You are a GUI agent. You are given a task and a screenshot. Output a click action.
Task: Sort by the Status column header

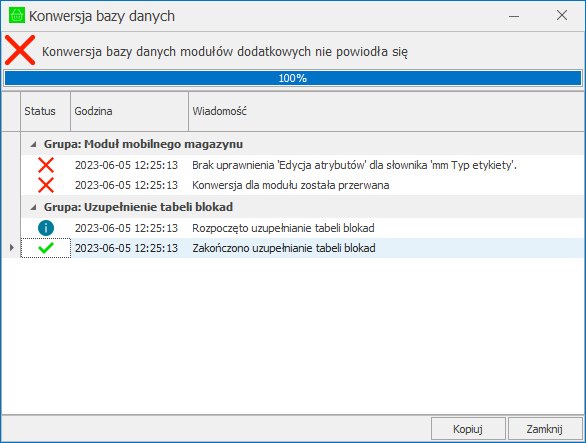coord(46,111)
